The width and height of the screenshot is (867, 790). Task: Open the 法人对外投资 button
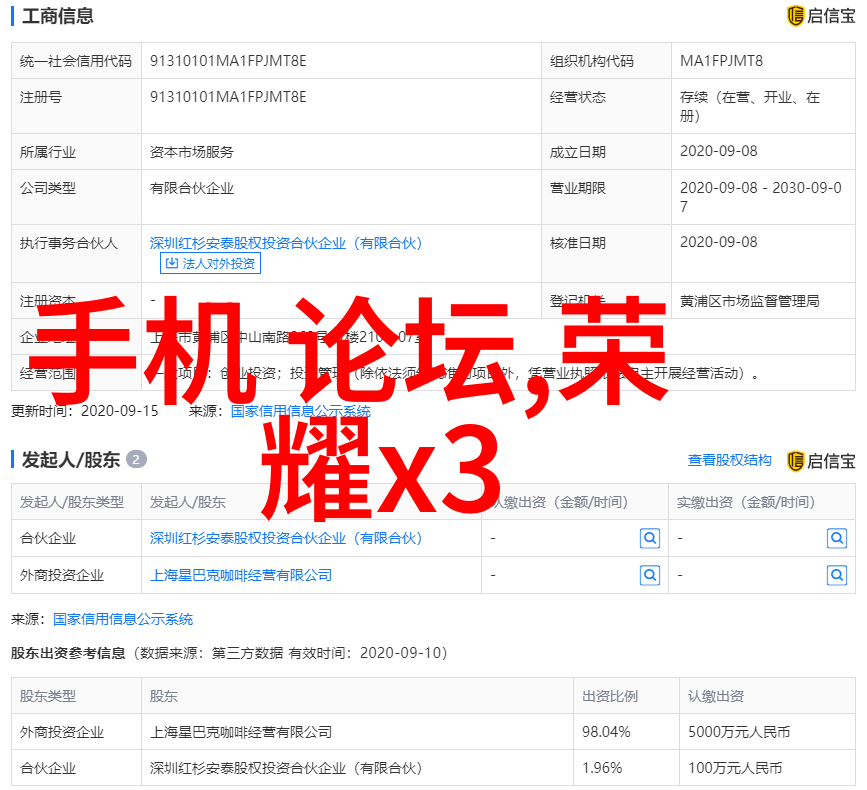pos(210,264)
